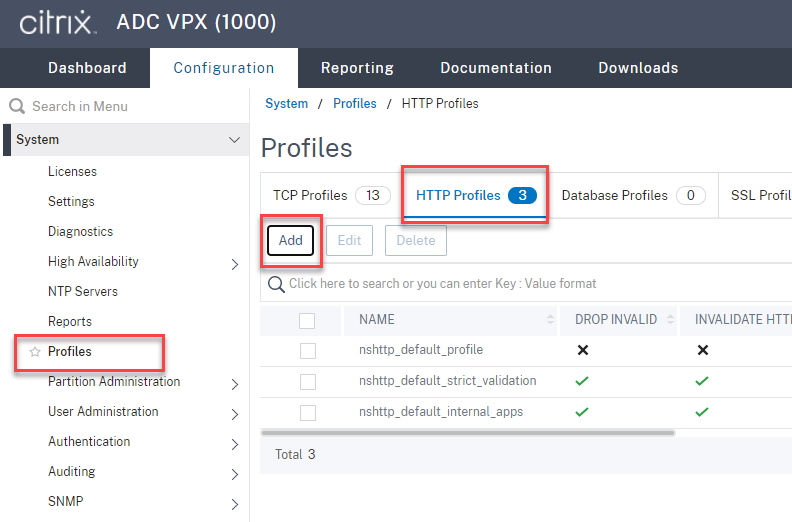Viewport: 792px width, 522px height.
Task: Expand the User Administration submenu
Action: [234, 414]
